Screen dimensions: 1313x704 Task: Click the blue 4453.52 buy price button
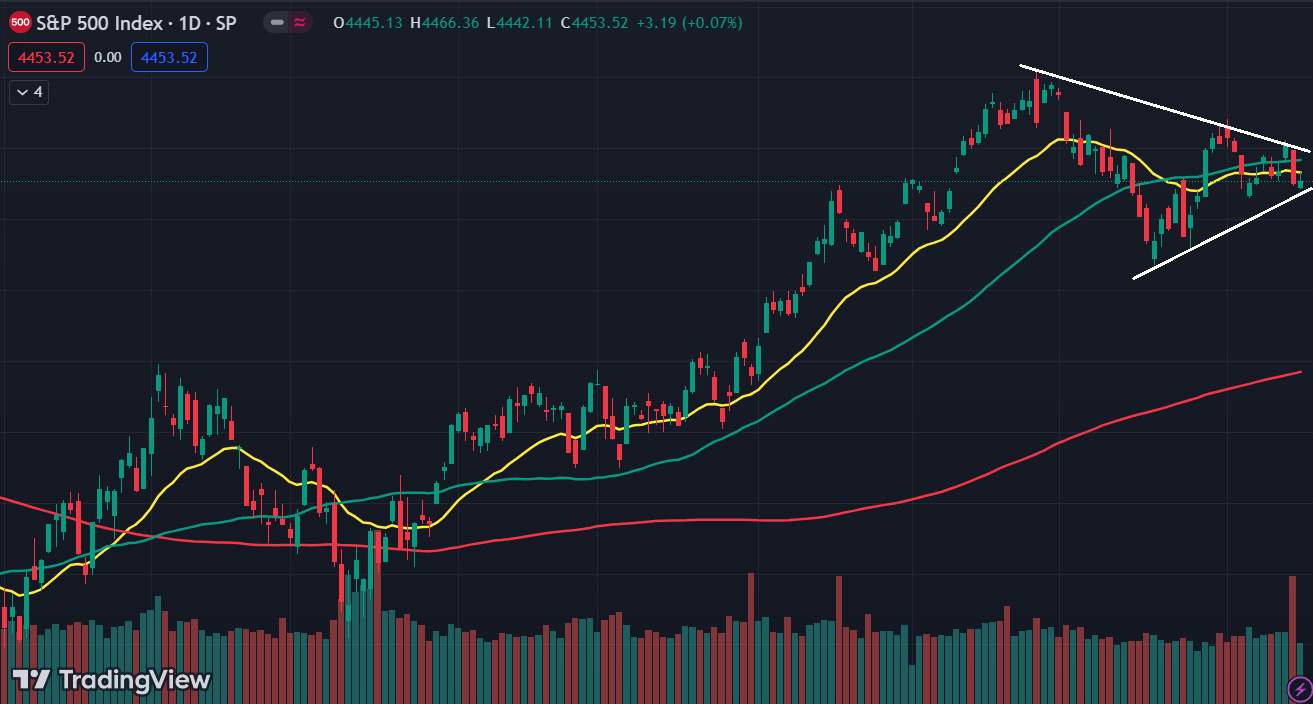tap(169, 57)
